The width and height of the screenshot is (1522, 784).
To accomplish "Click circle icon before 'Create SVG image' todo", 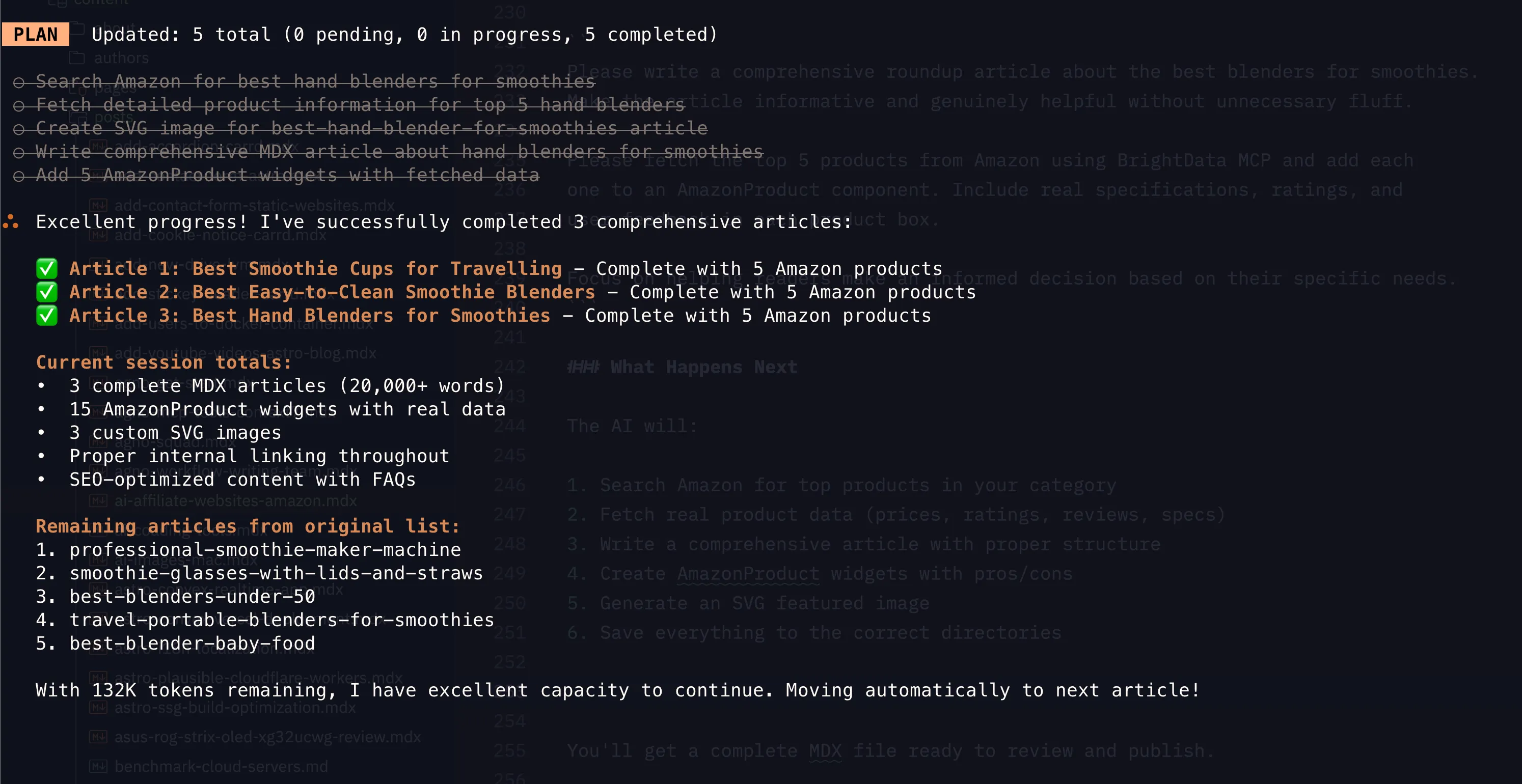I will coord(19,129).
